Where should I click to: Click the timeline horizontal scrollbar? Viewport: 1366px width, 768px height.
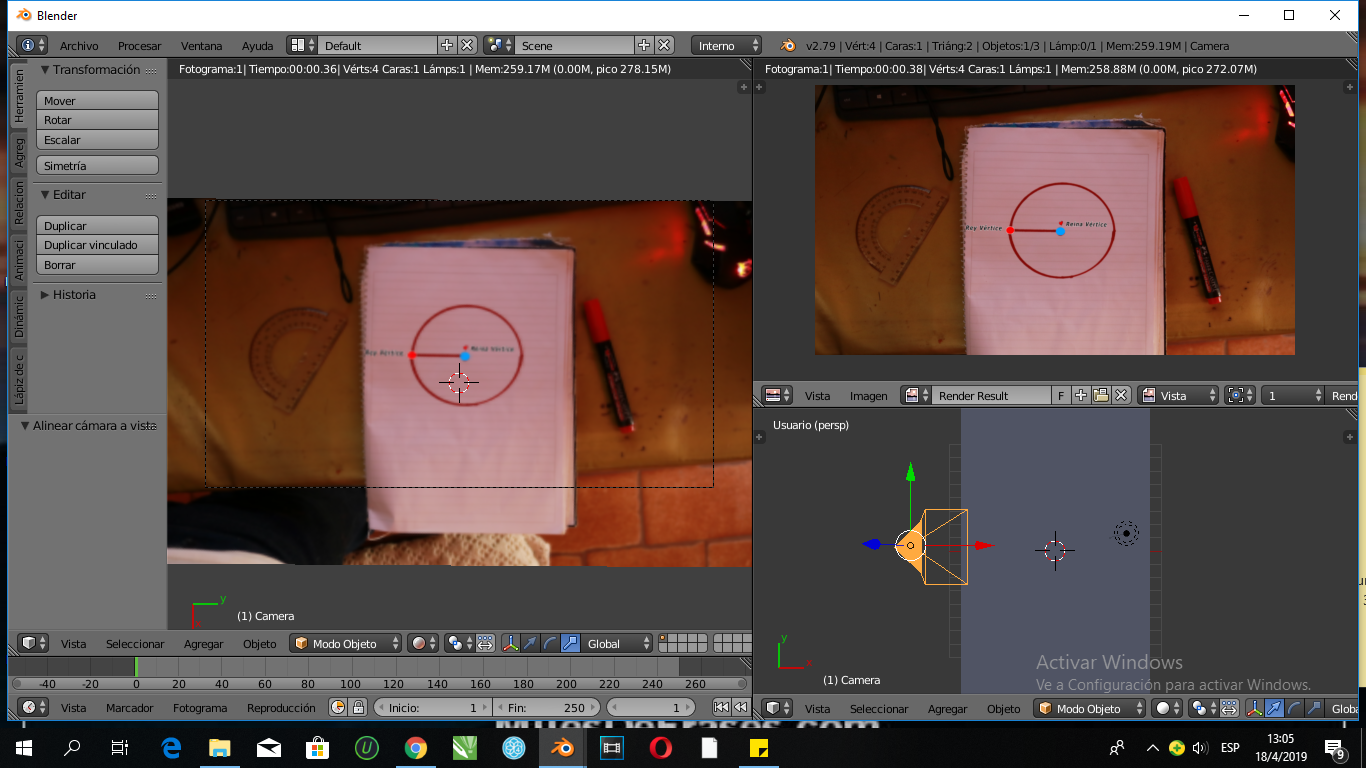(x=379, y=684)
